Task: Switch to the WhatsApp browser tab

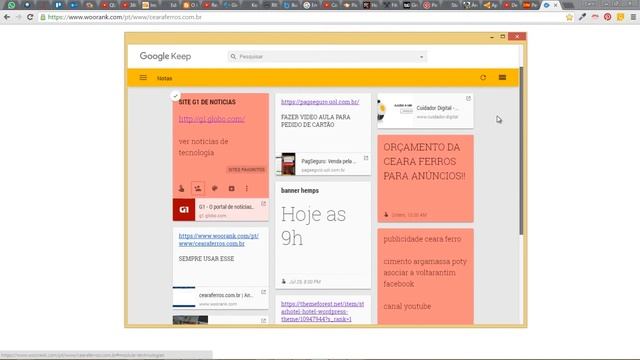Action: (x=11, y=5)
